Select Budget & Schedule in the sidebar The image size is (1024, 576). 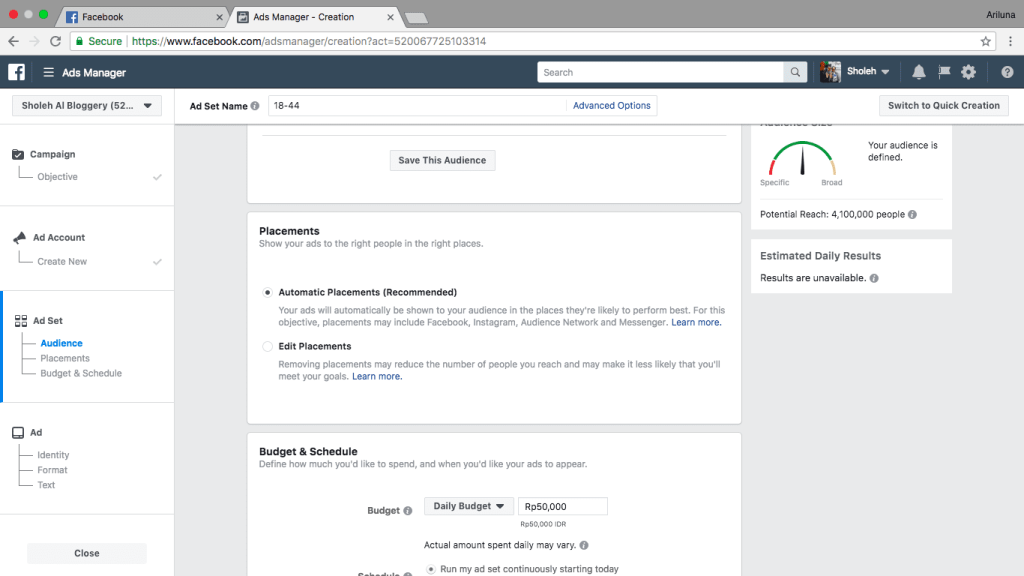pos(81,374)
